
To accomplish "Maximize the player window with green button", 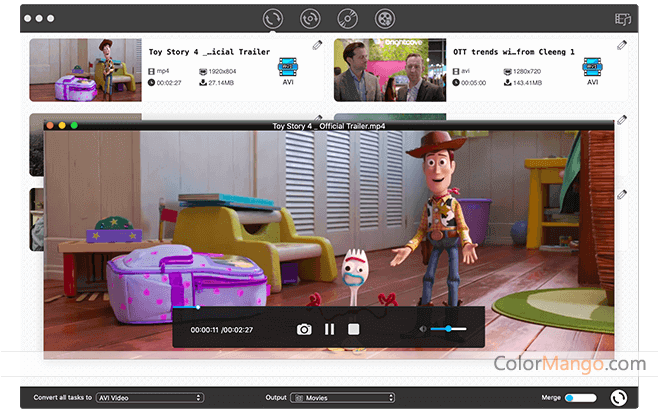I will tap(74, 125).
